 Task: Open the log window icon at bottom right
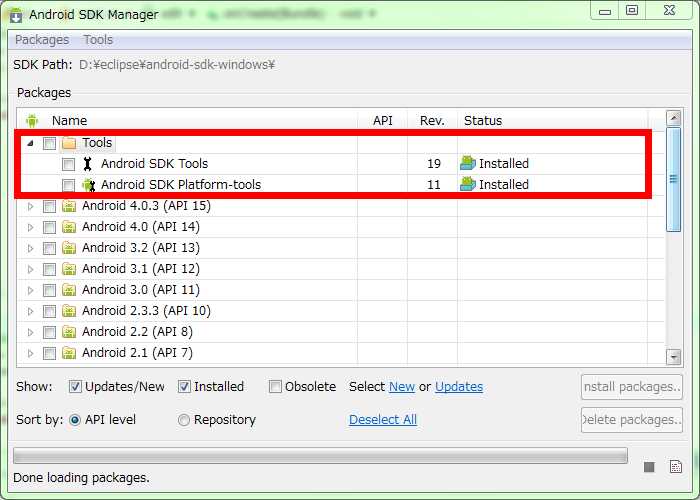(676, 467)
